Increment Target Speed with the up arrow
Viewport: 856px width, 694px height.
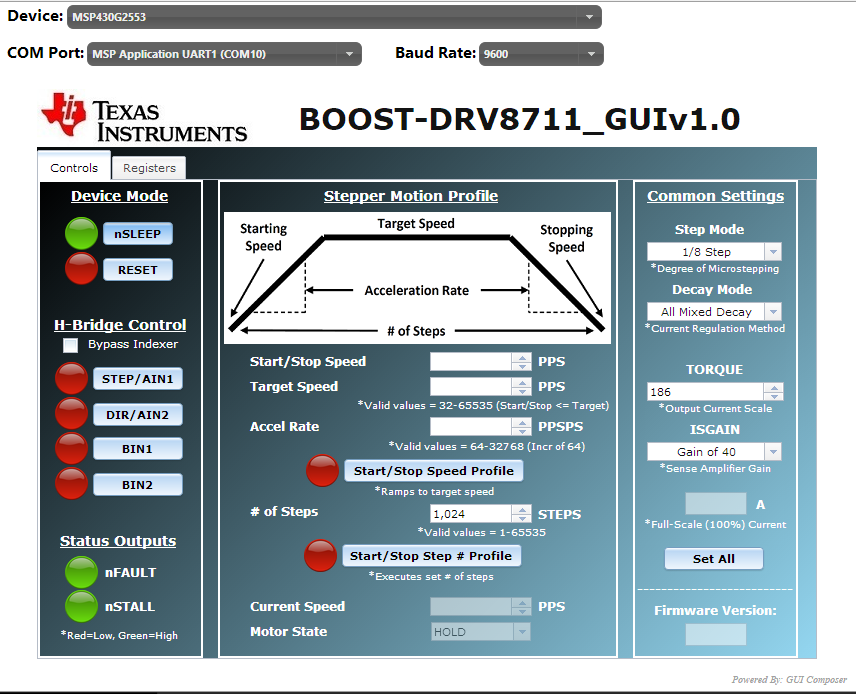pos(522,382)
